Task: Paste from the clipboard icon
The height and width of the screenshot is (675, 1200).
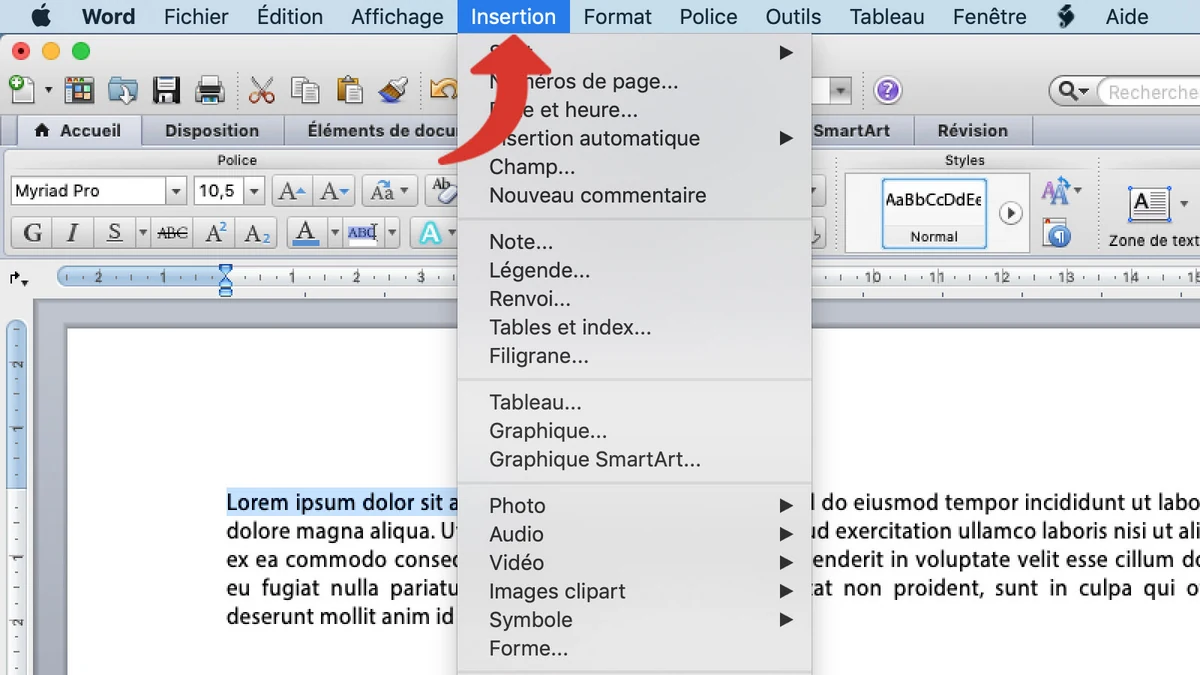Action: [348, 90]
